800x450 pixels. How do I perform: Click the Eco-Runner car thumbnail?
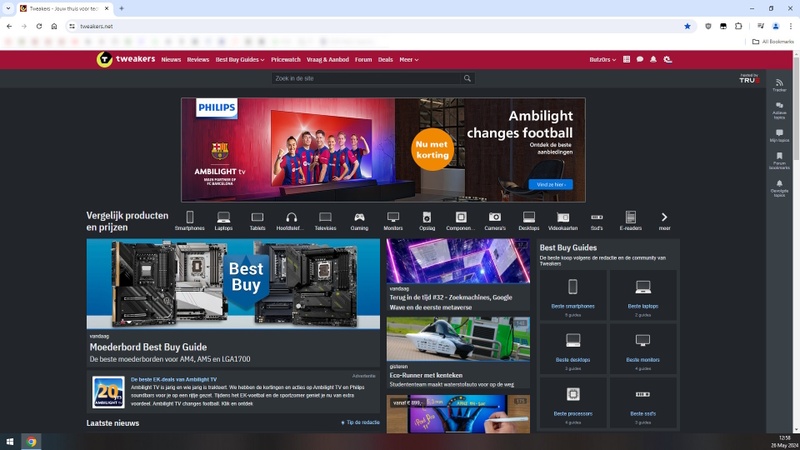(x=458, y=339)
